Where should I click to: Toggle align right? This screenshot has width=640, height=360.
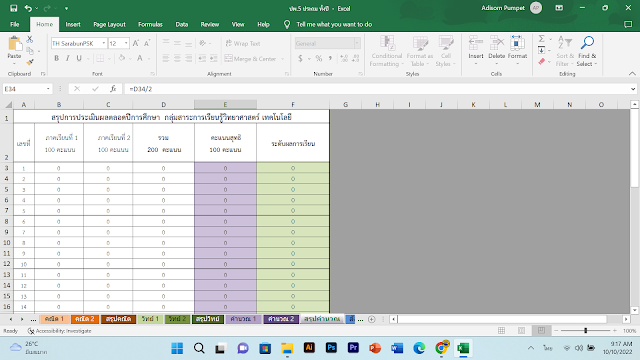click(189, 59)
